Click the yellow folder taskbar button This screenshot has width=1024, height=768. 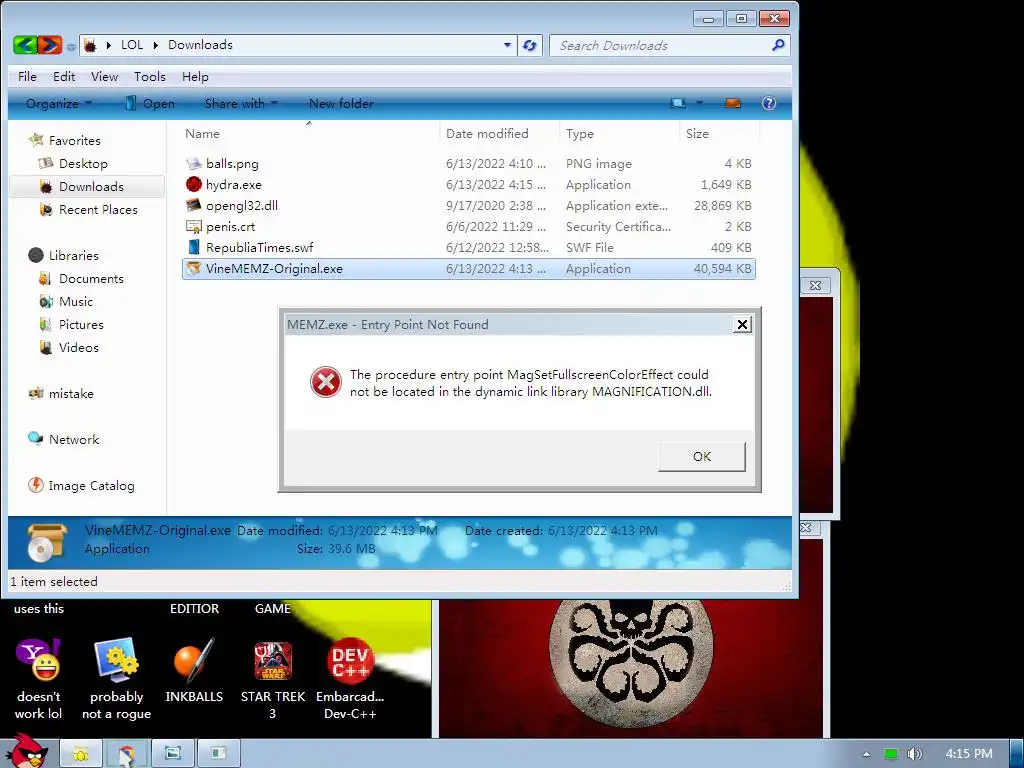point(81,754)
